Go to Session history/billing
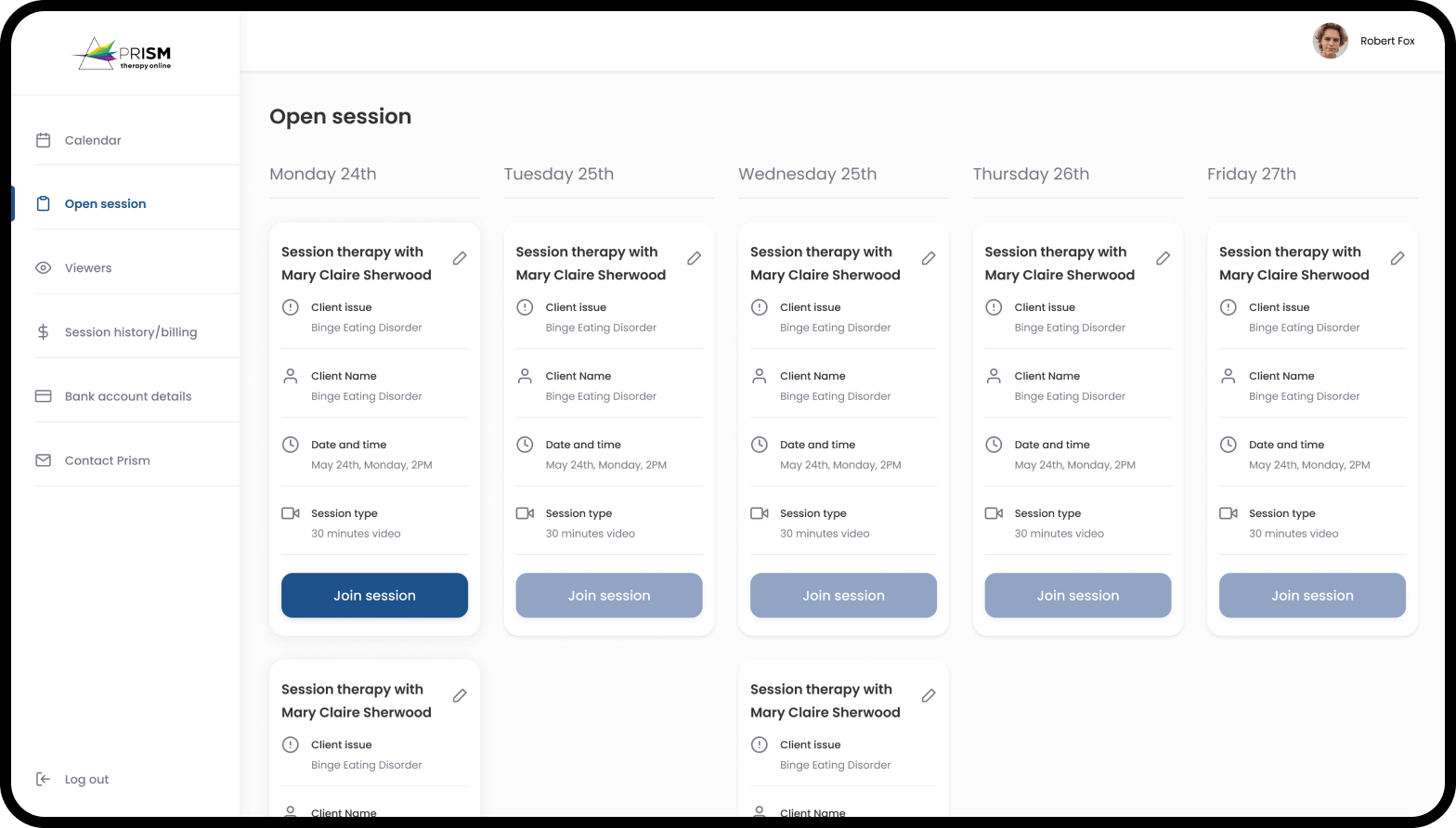 tap(131, 332)
